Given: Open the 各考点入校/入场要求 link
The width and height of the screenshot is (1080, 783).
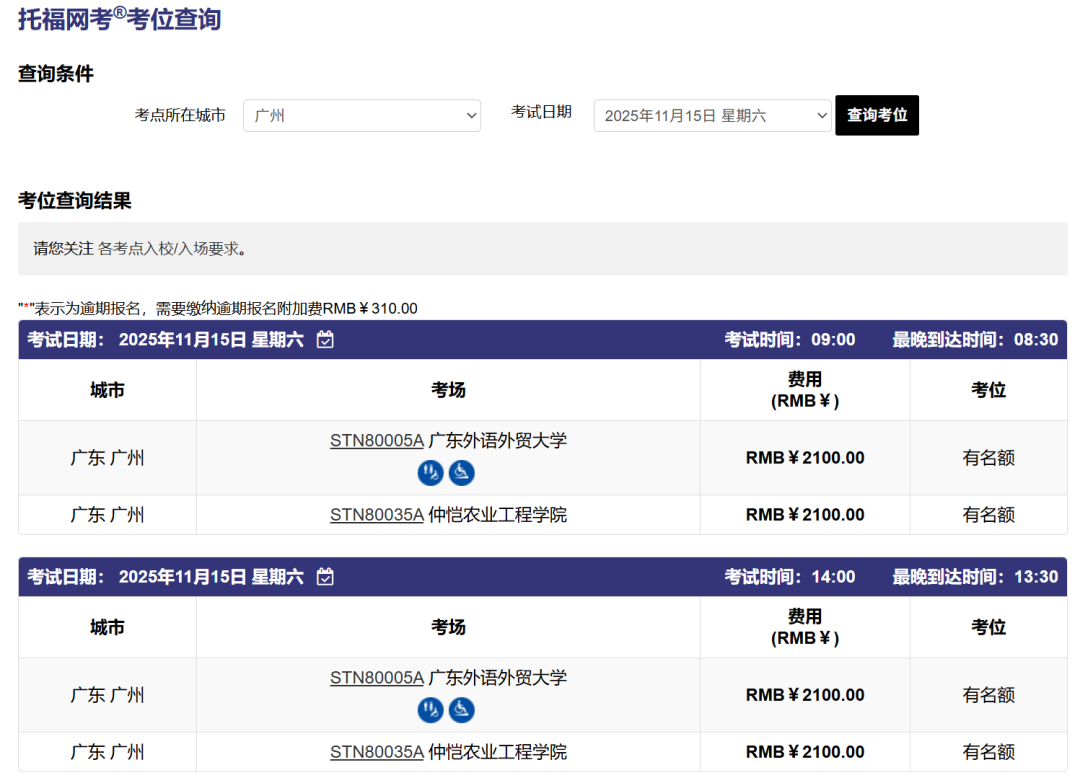Looking at the screenshot, I should click(x=171, y=249).
